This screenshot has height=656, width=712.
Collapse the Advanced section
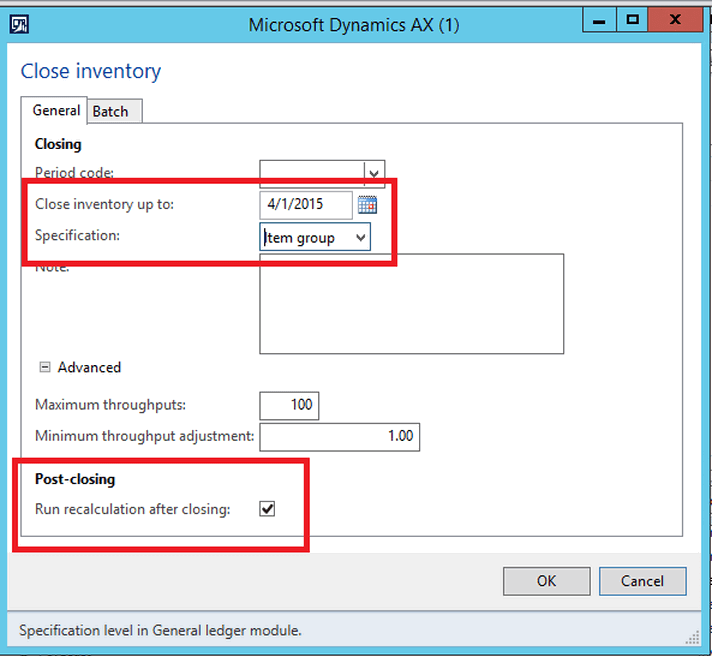(x=45, y=367)
